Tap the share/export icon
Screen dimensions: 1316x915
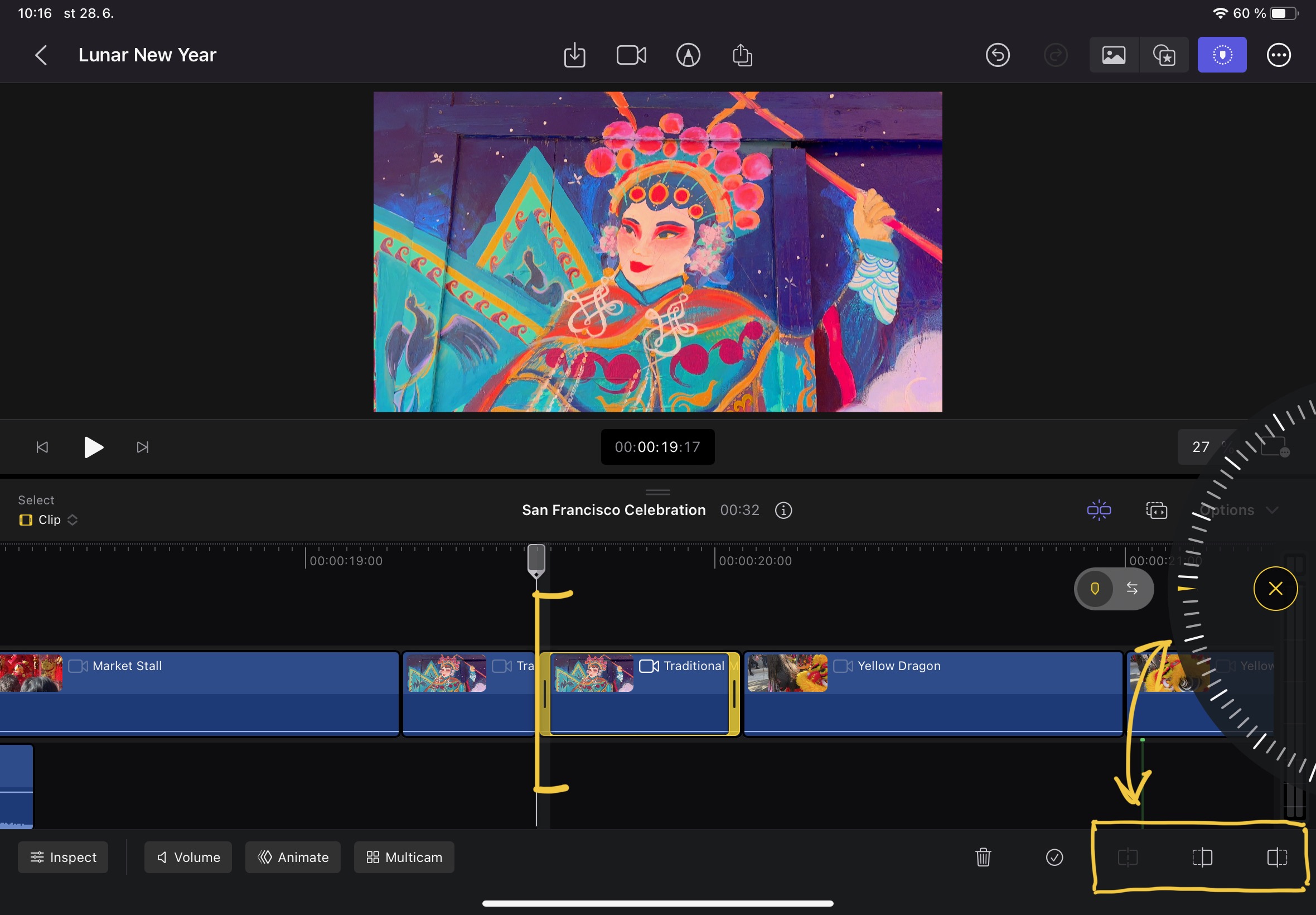(742, 56)
